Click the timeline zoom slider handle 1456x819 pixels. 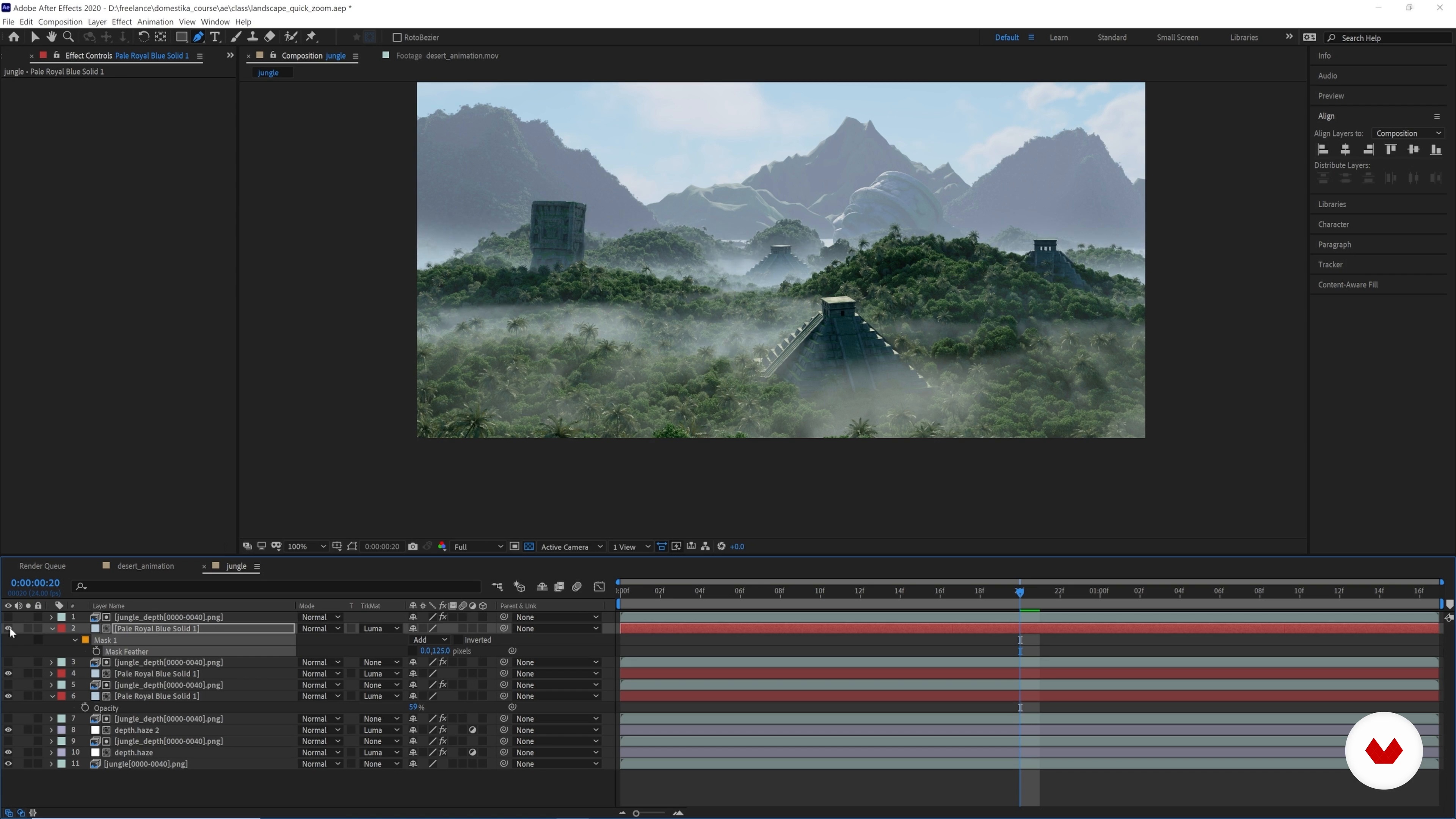(636, 813)
